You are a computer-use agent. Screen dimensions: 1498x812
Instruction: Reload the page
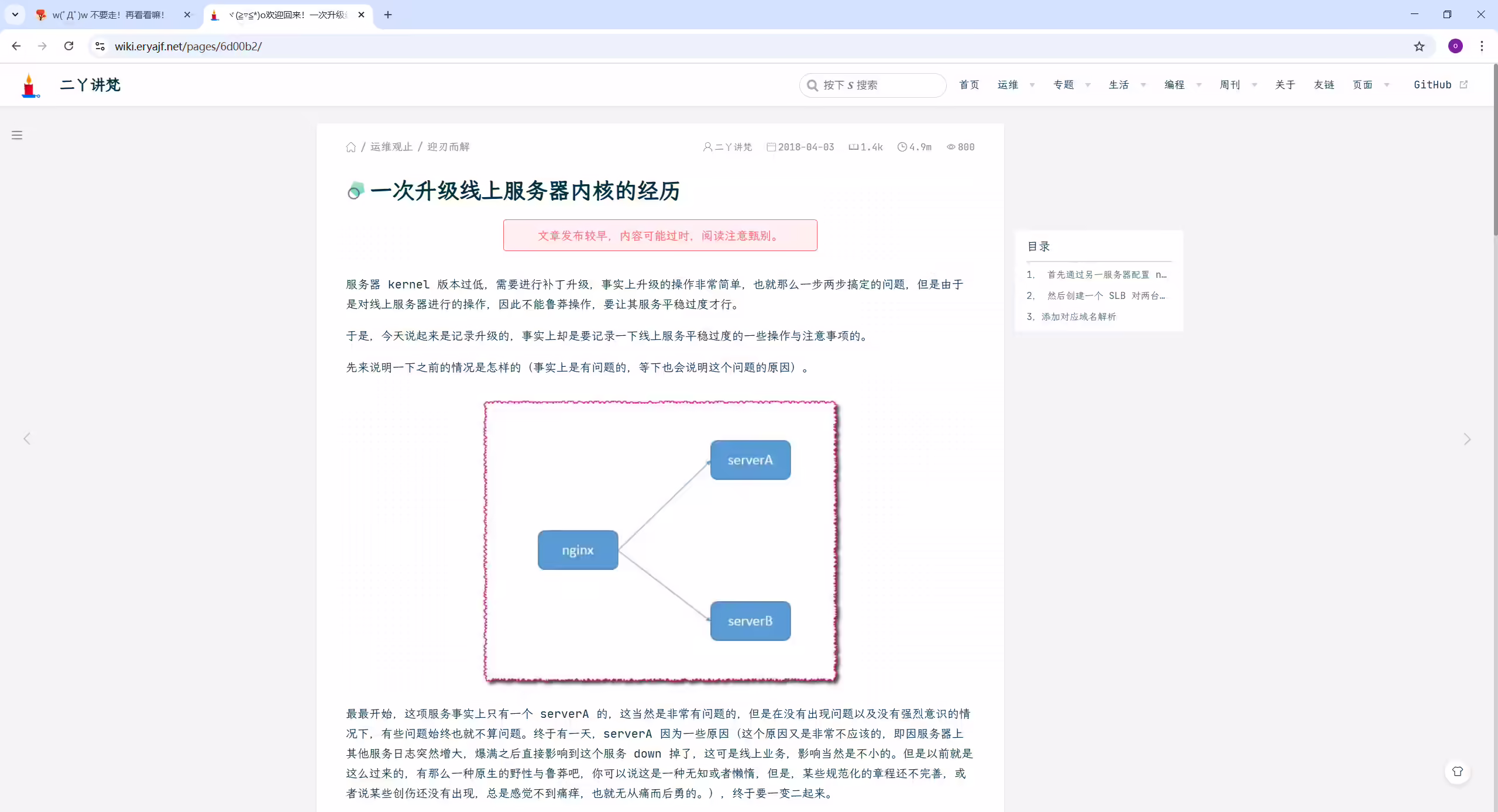pyautogui.click(x=68, y=46)
